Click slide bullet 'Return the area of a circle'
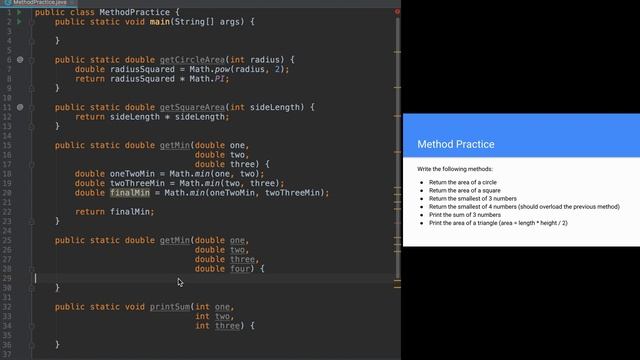This screenshot has width=640, height=360. click(x=463, y=182)
